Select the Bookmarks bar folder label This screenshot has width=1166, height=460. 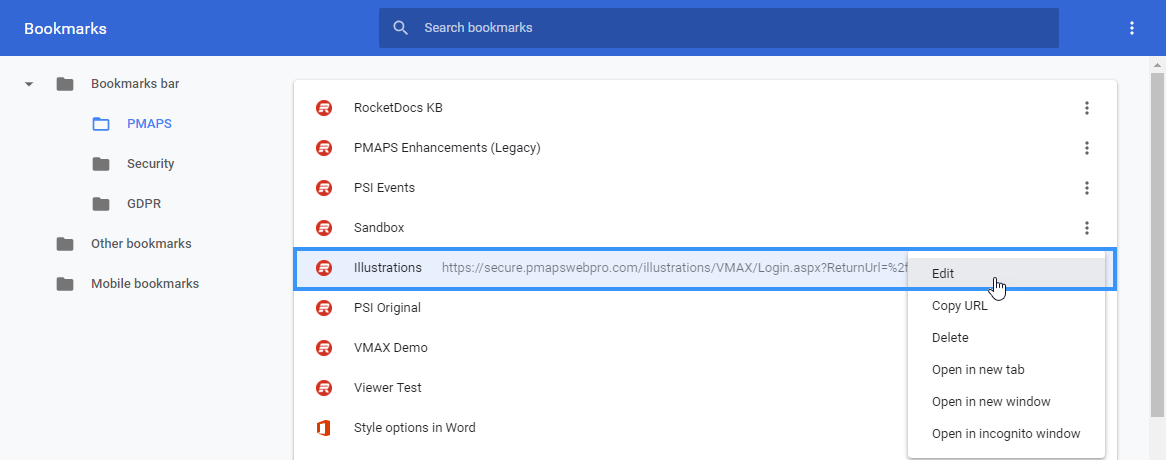(135, 84)
